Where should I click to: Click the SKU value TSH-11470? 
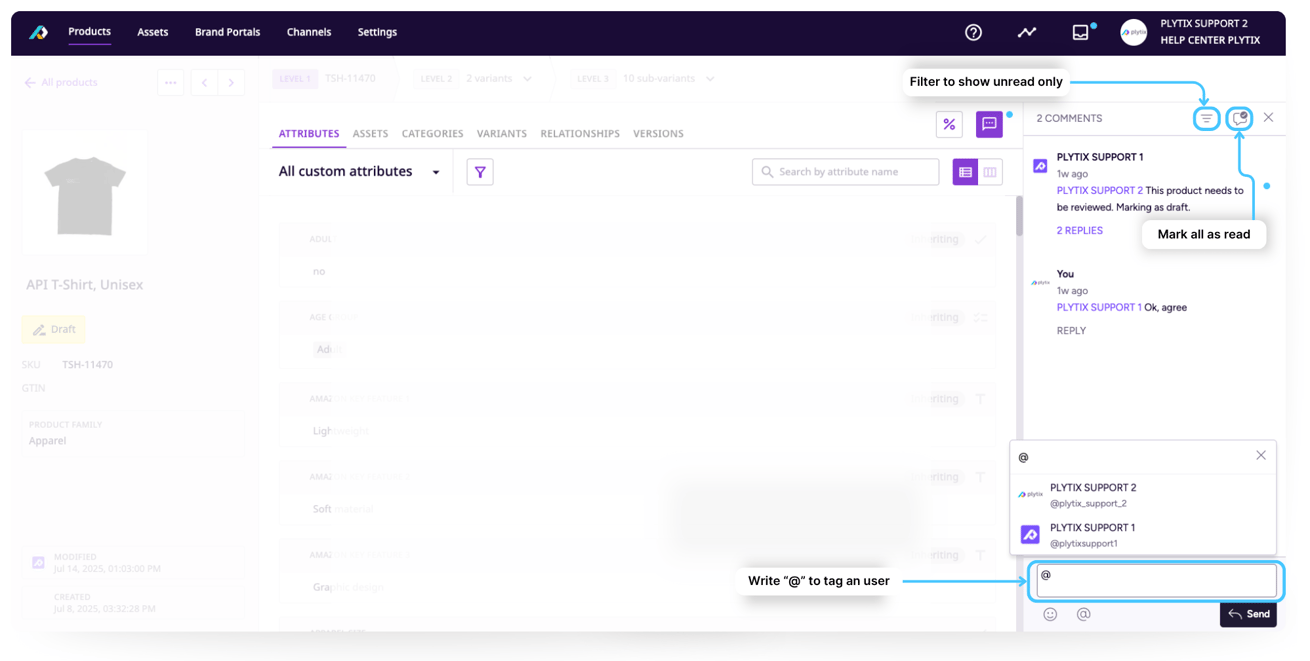[87, 365]
